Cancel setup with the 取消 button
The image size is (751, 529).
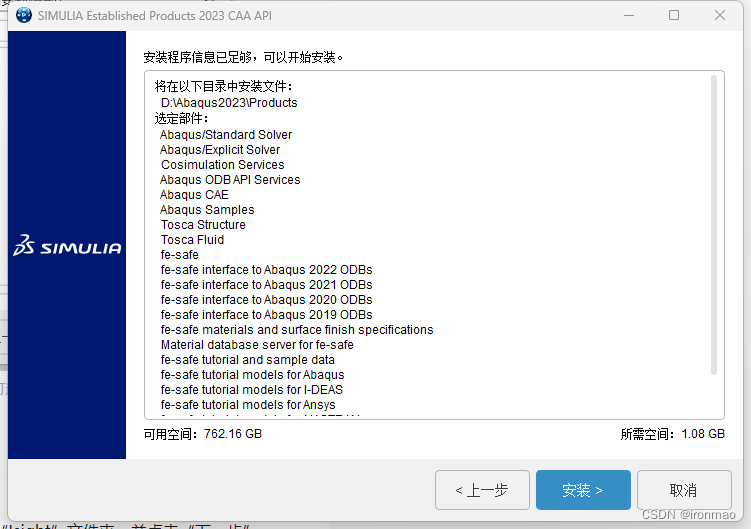click(684, 490)
